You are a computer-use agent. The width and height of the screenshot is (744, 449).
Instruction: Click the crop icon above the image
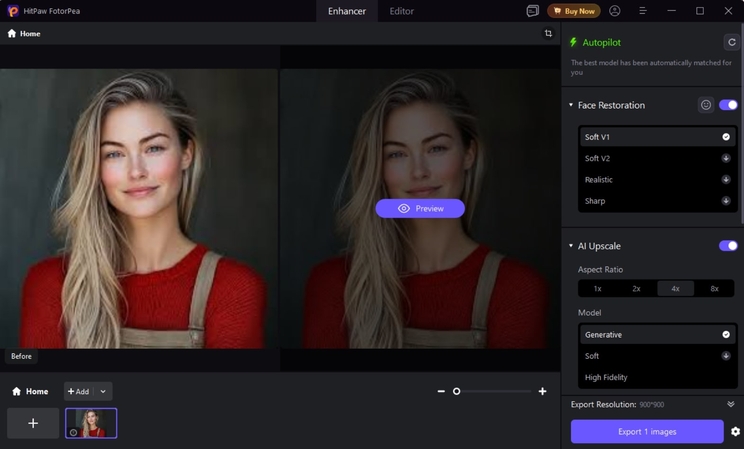(548, 33)
